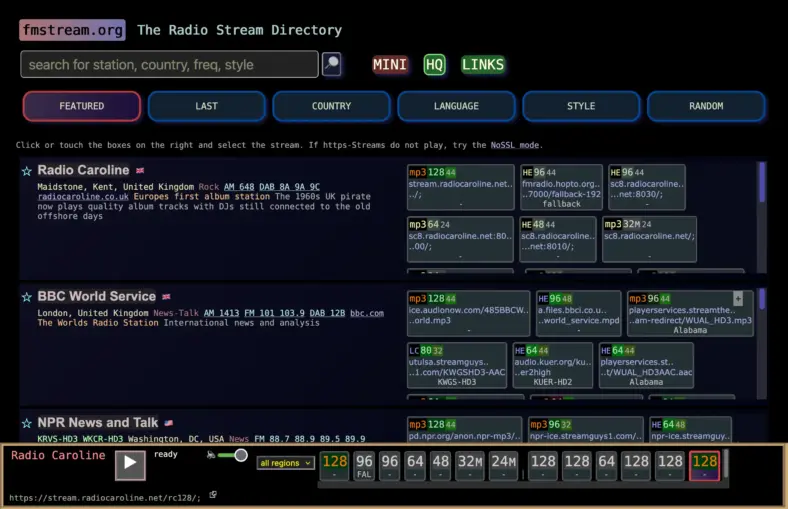This screenshot has width=788, height=509.
Task: Select the pd.npr.org mp3 128 stream
Action: coord(464,430)
